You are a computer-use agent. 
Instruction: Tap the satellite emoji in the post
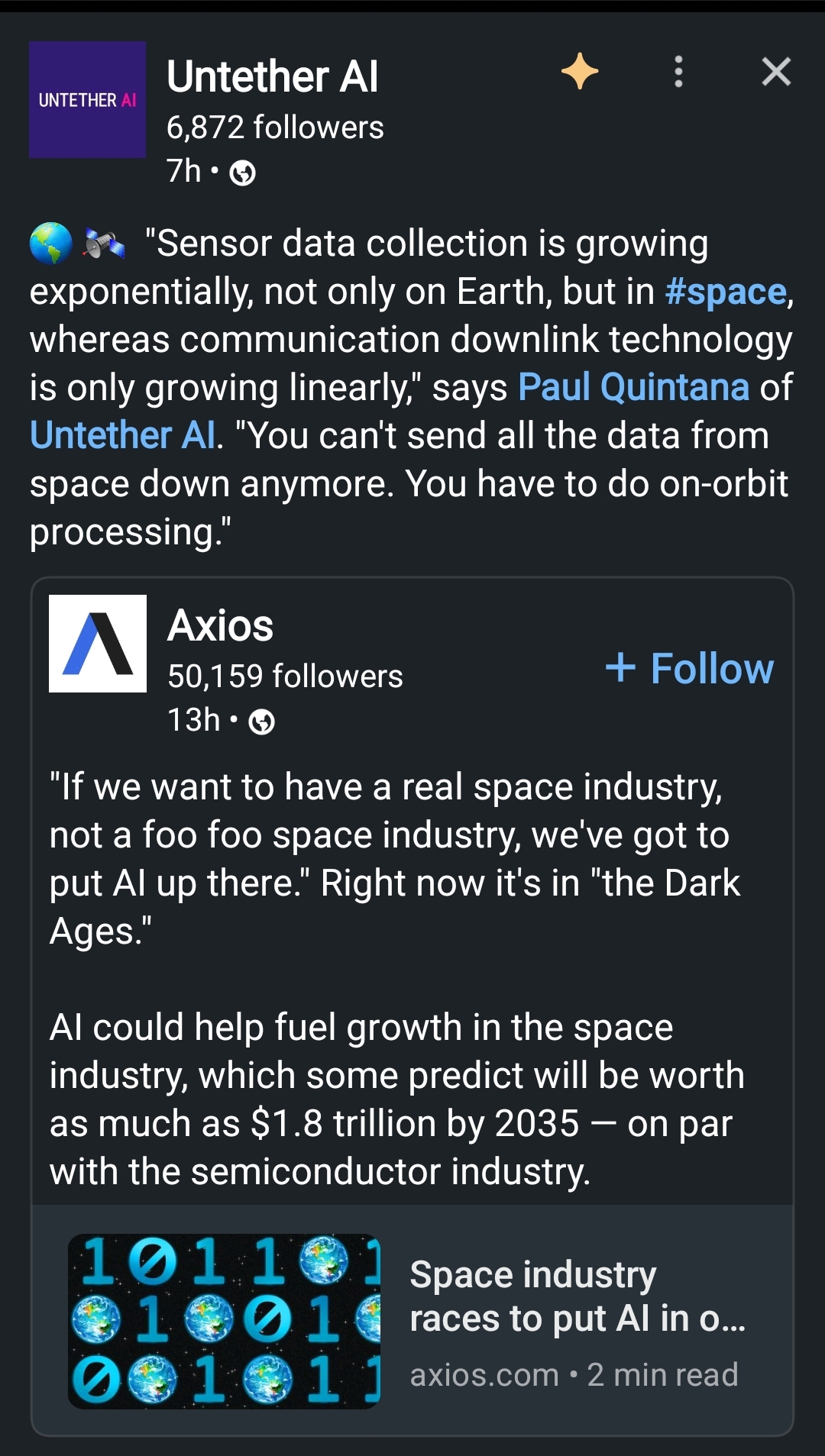pos(104,244)
